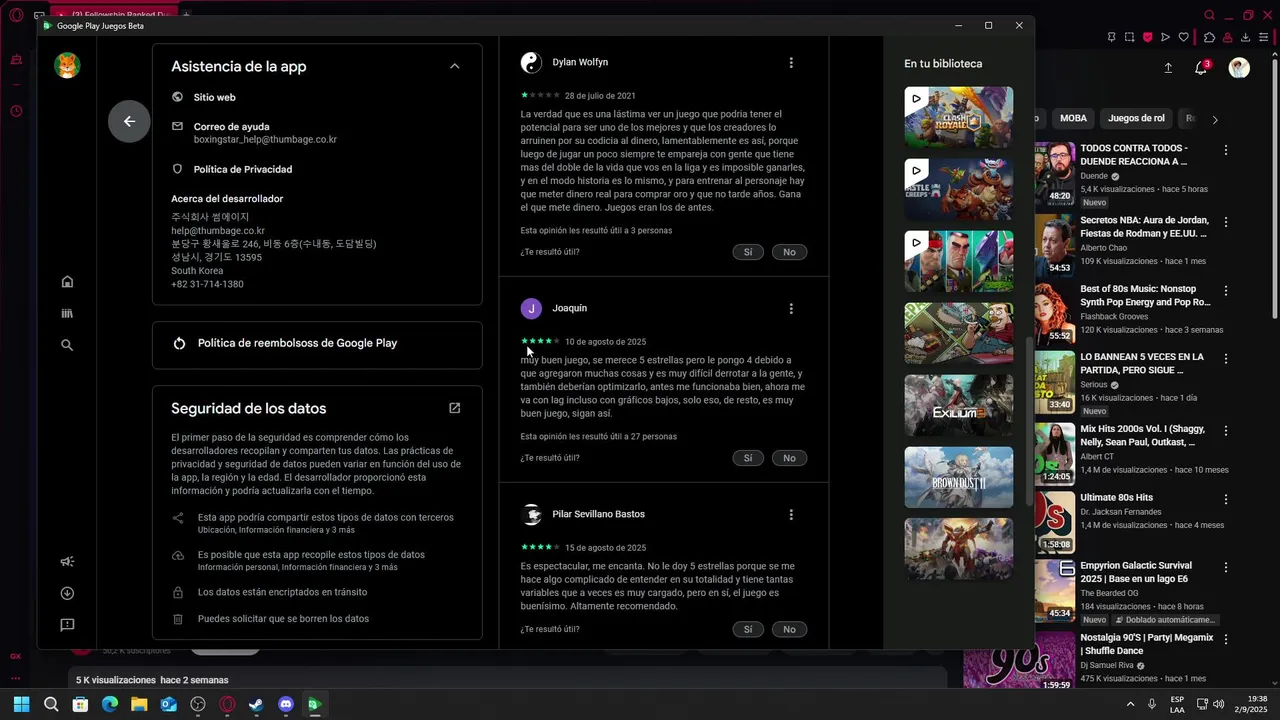Image resolution: width=1280 pixels, height=720 pixels.
Task: Open Clash Royale thumbnail in library
Action: [x=958, y=117]
